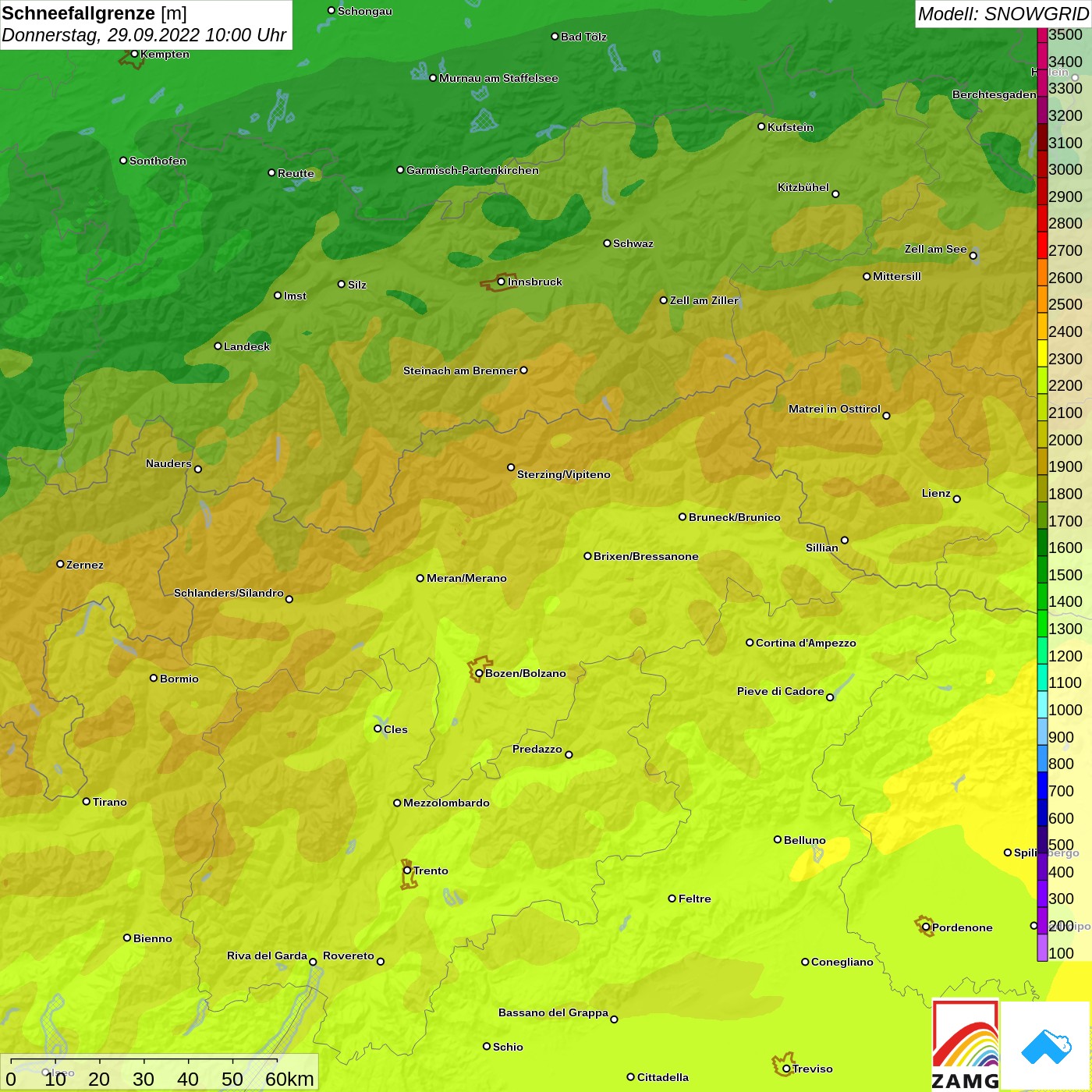Image resolution: width=1092 pixels, height=1092 pixels.
Task: Click the Cittadella label
Action: pyautogui.click(x=663, y=1077)
